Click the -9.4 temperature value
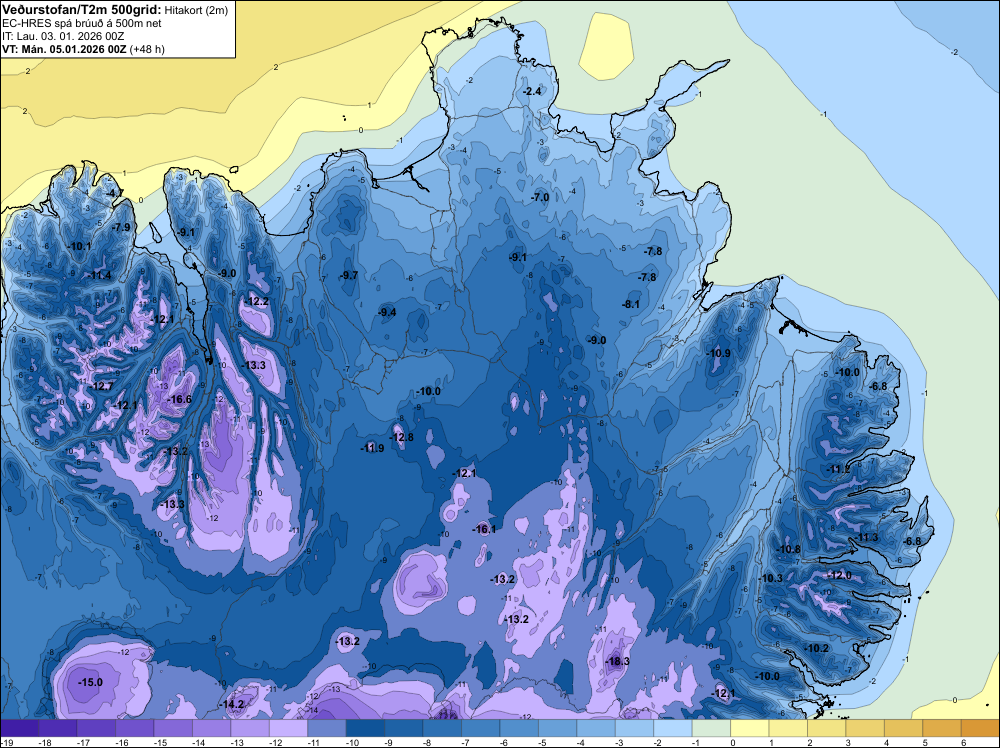Screen dimensions: 1000x748 click(x=387, y=312)
